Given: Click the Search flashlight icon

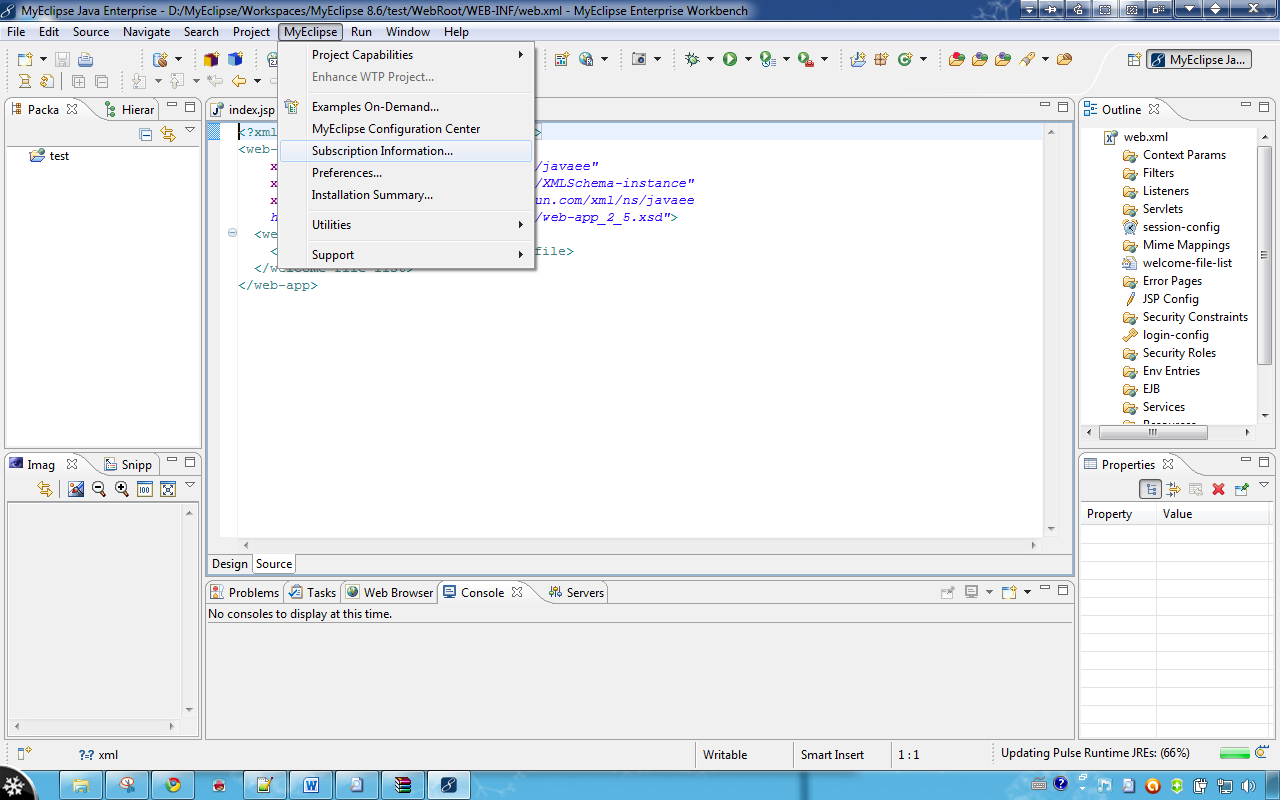Looking at the screenshot, I should 1027,59.
